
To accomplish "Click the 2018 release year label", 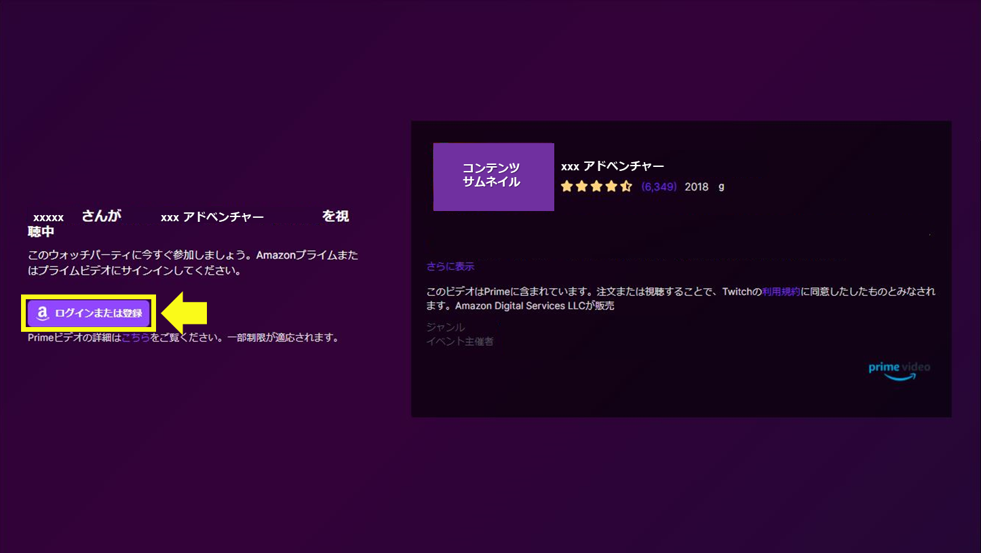I will [x=696, y=187].
